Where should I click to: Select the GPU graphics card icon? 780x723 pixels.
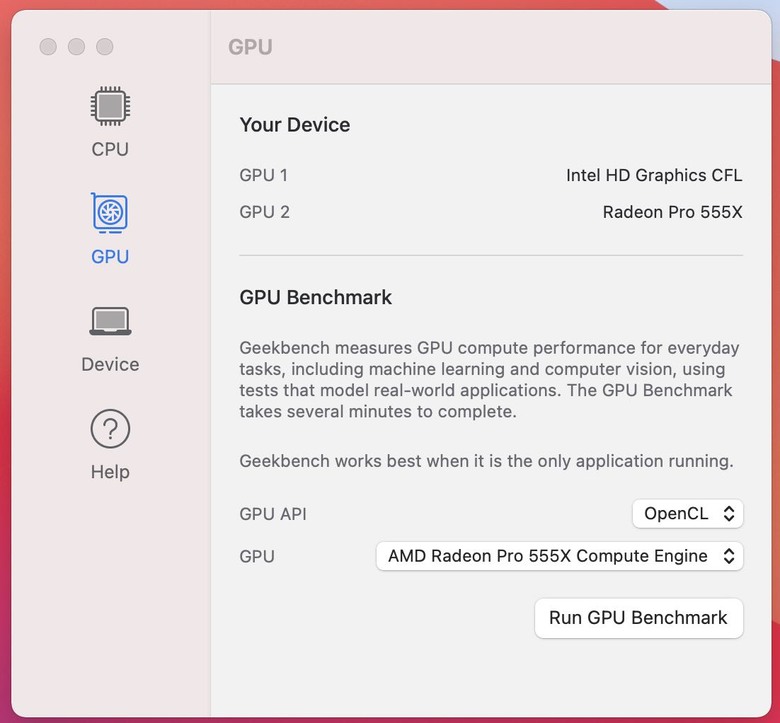point(110,212)
